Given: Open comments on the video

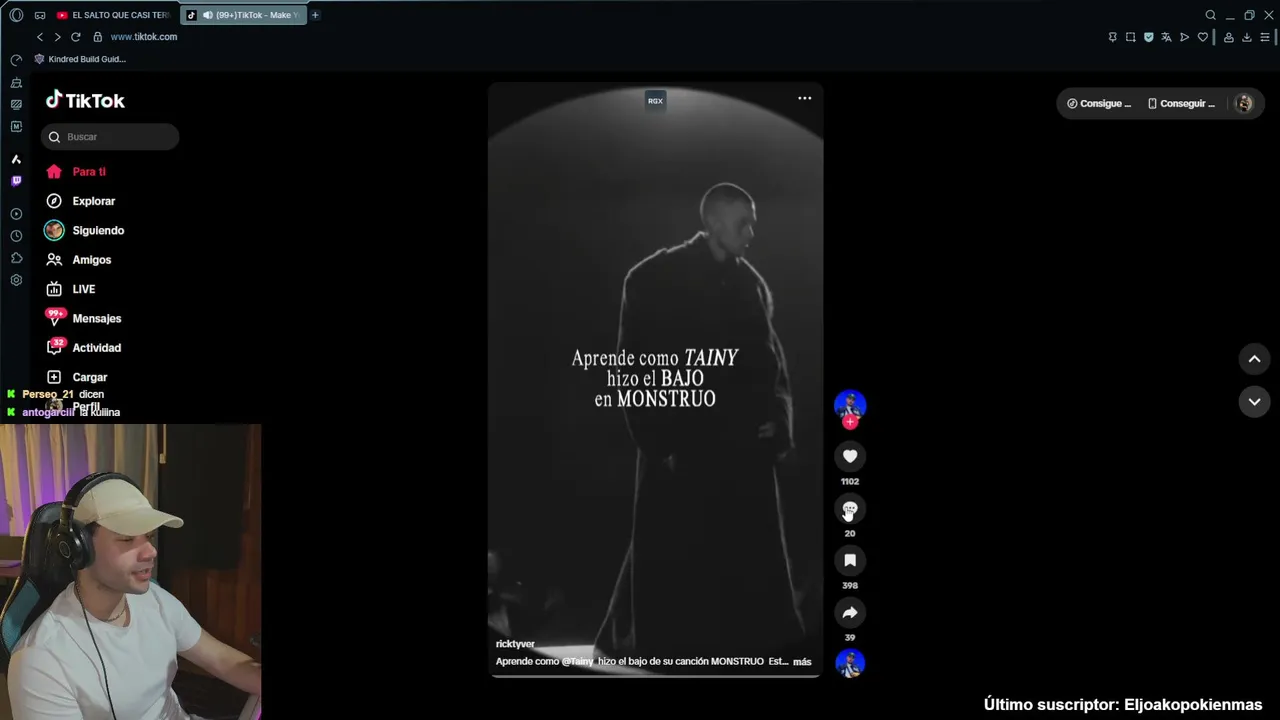Looking at the screenshot, I should point(850,509).
